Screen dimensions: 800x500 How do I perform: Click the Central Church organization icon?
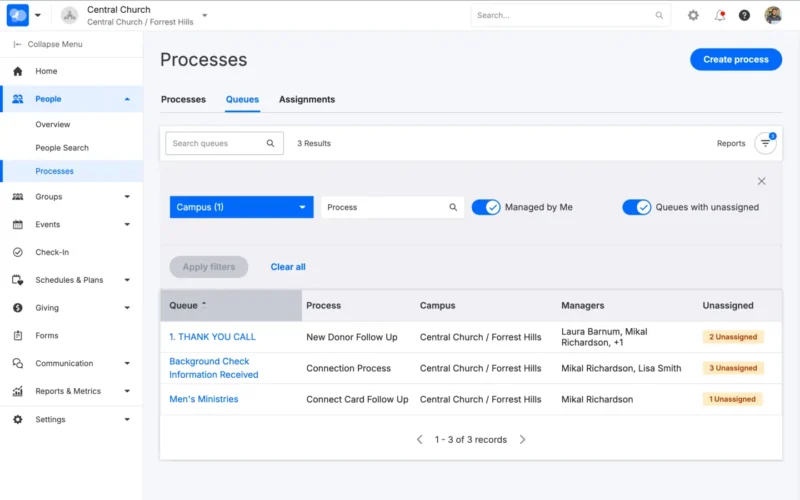pyautogui.click(x=69, y=15)
